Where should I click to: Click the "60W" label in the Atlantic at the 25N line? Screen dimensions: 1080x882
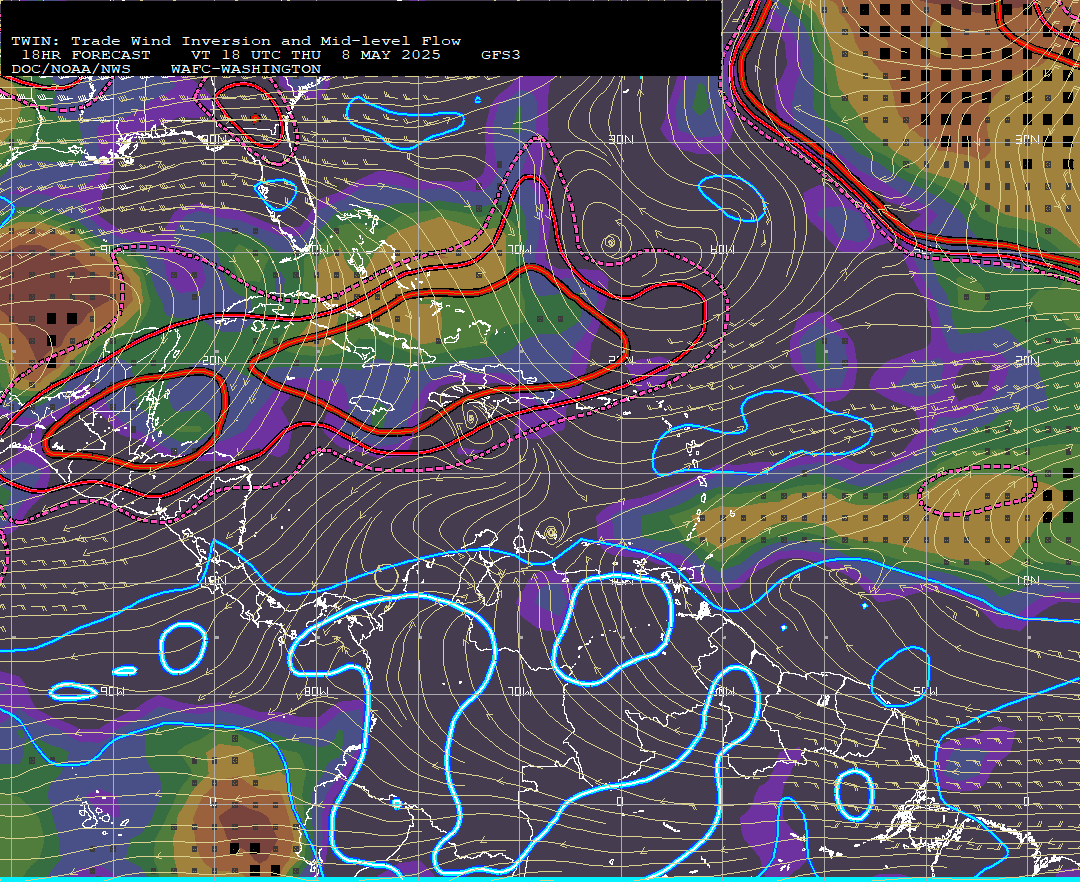tap(722, 249)
